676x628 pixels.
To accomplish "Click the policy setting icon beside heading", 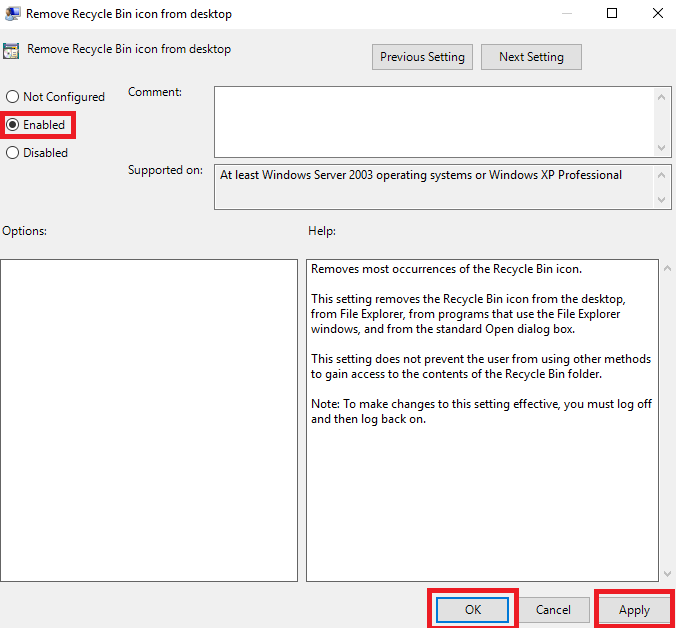I will [x=11, y=50].
